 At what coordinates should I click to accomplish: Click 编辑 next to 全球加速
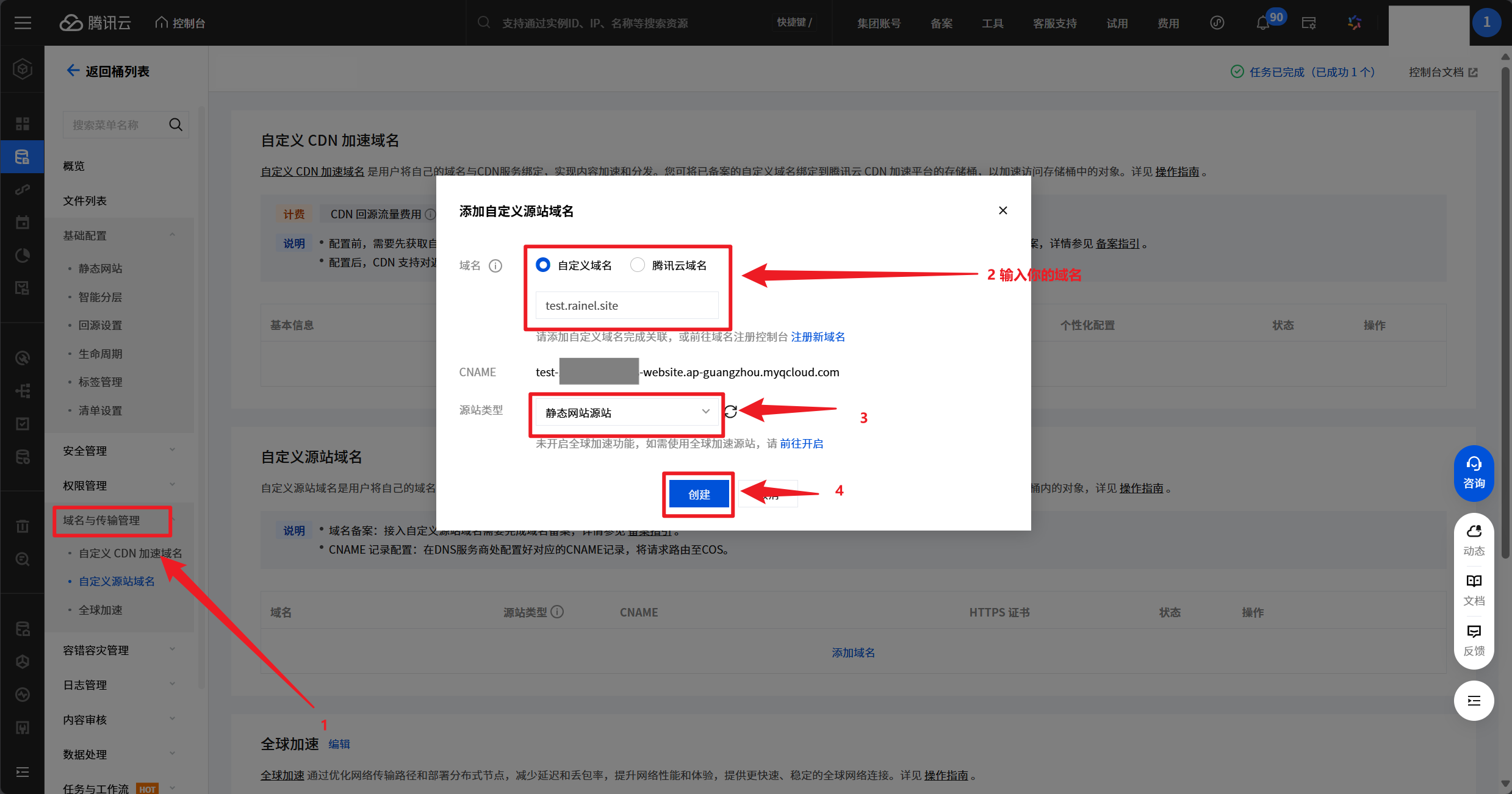[339, 744]
